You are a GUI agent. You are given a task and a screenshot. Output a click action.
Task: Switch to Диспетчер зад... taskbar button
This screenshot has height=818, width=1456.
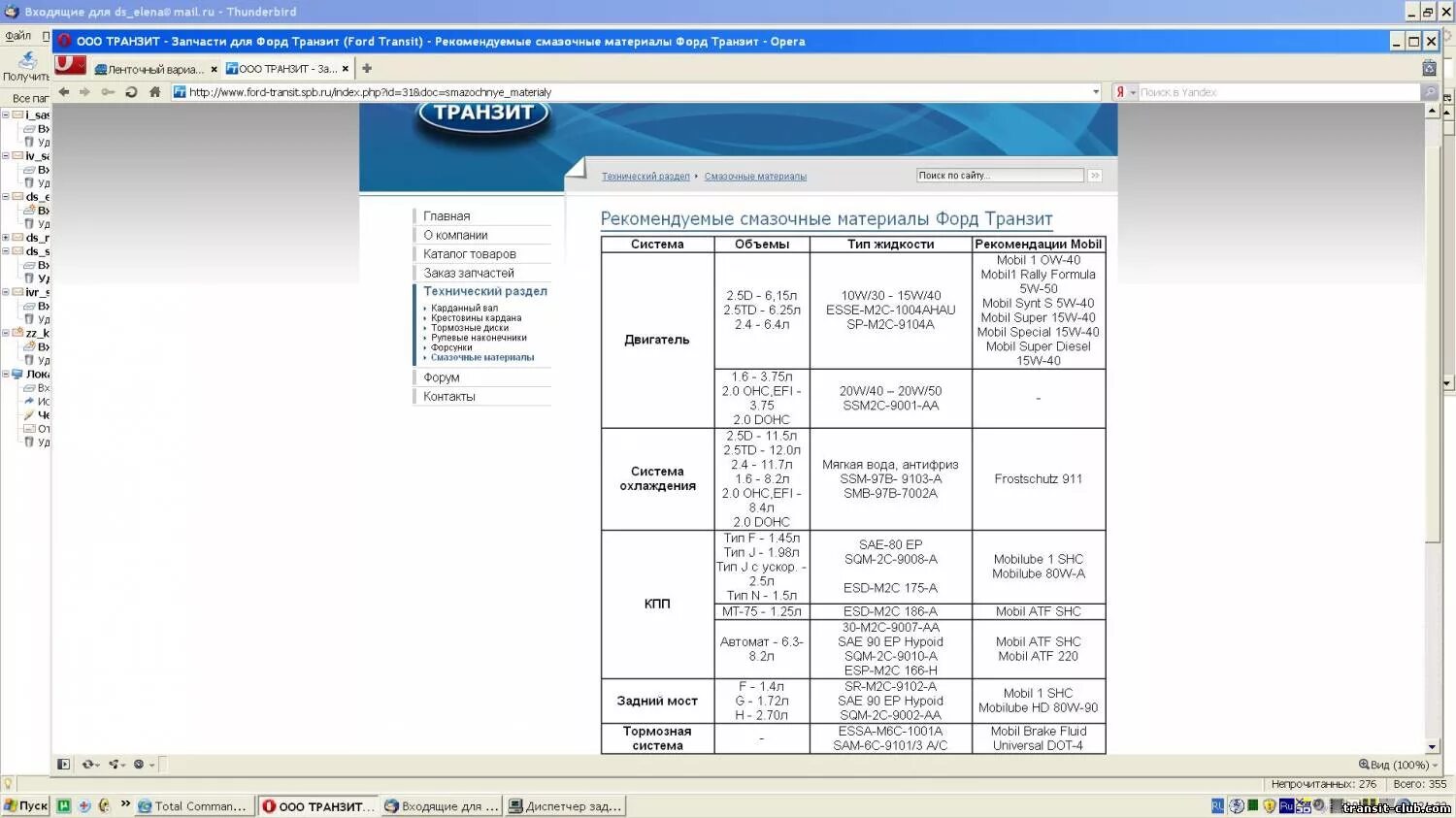point(565,805)
